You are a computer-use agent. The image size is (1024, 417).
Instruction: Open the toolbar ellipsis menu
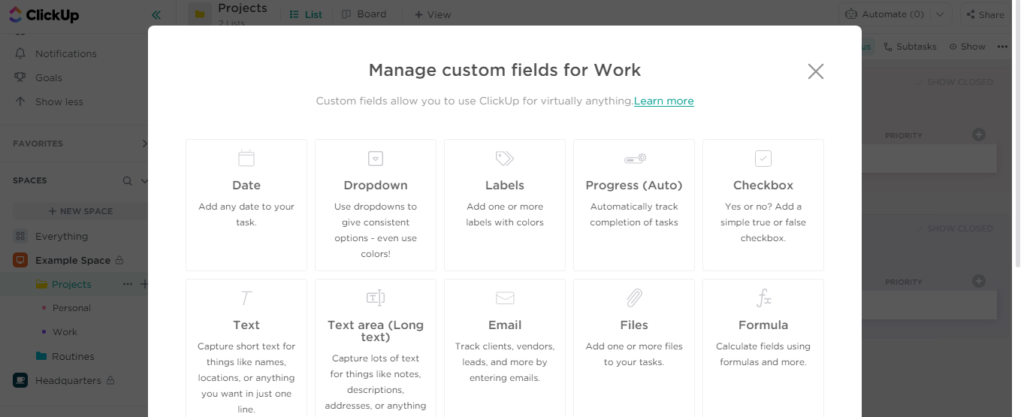[x=1002, y=46]
